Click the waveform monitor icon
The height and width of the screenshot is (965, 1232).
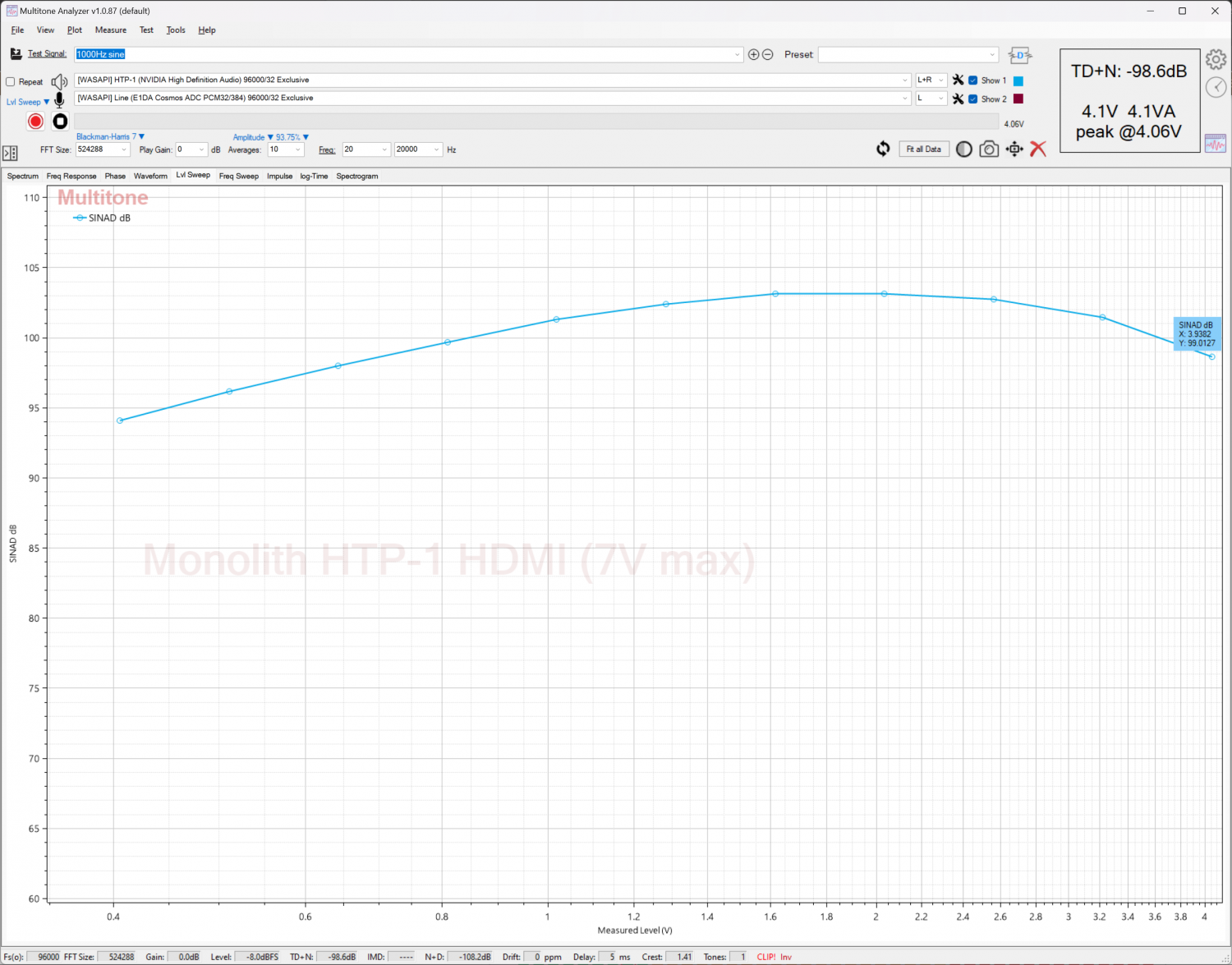coord(1216,143)
